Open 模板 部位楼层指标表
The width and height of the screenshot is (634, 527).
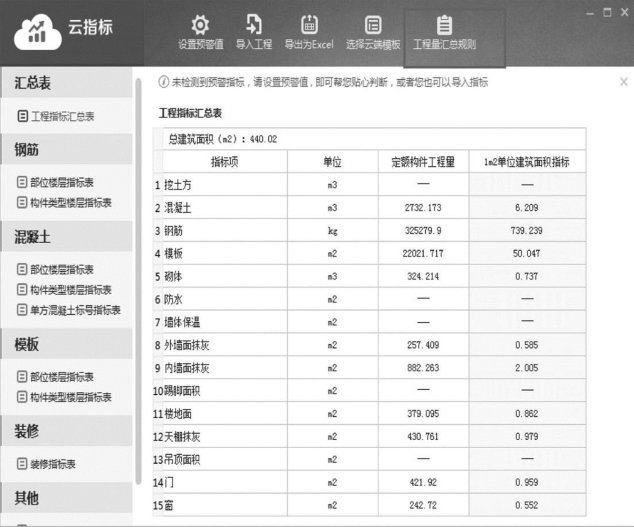click(x=55, y=377)
